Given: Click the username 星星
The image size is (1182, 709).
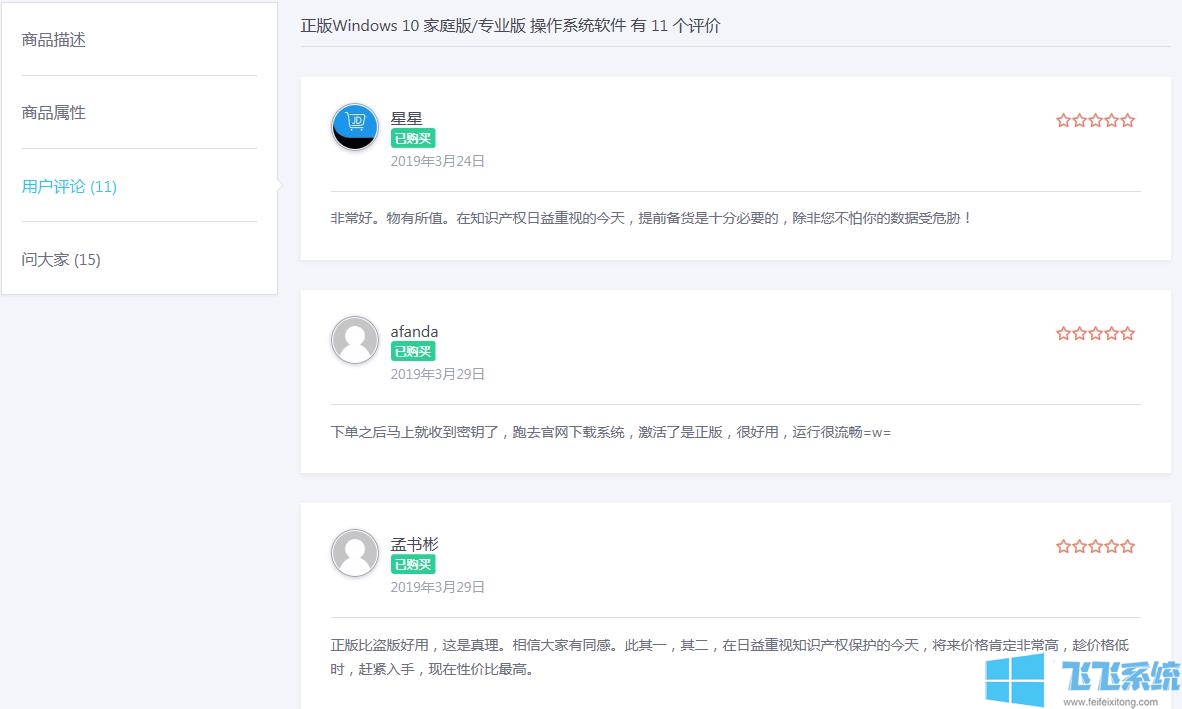Looking at the screenshot, I should pyautogui.click(x=407, y=119).
